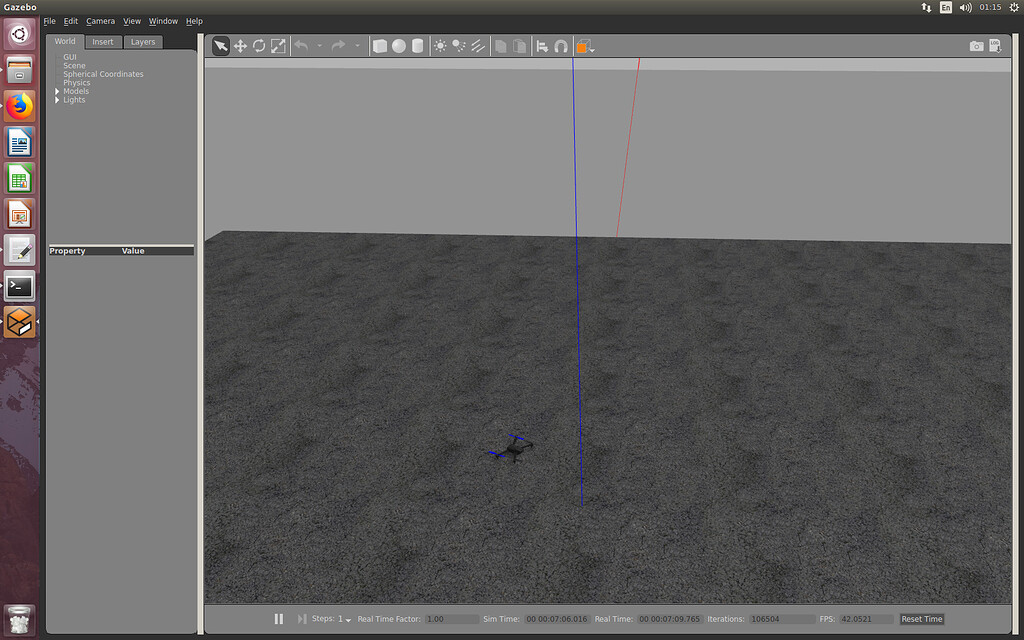Screen dimensions: 1024x640
Task: Take a screenshot with camera icon
Action: tap(976, 46)
